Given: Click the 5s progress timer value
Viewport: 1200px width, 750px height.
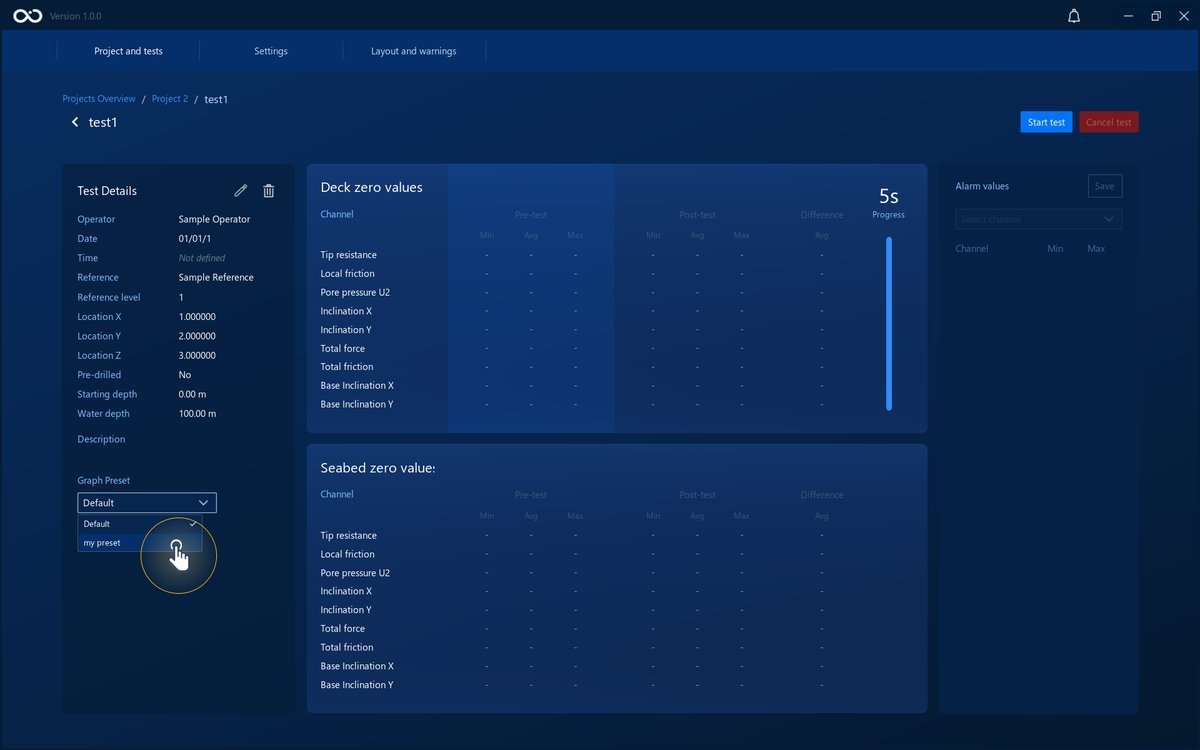Looking at the screenshot, I should point(889,196).
